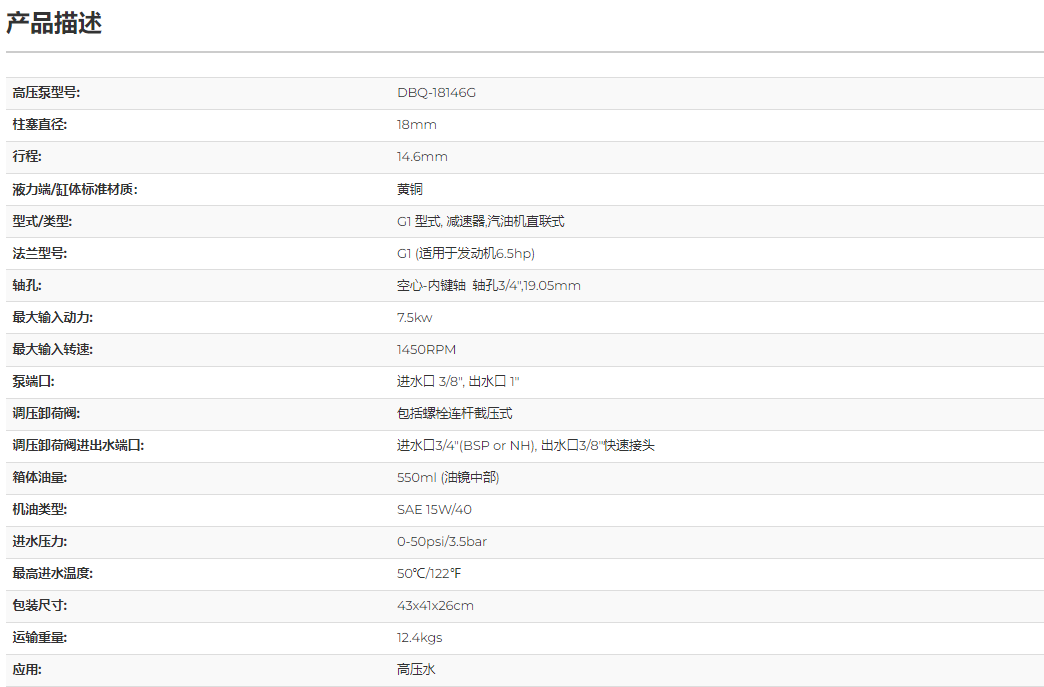
Task: Click the 产品描述 heading
Action: [x=54, y=24]
